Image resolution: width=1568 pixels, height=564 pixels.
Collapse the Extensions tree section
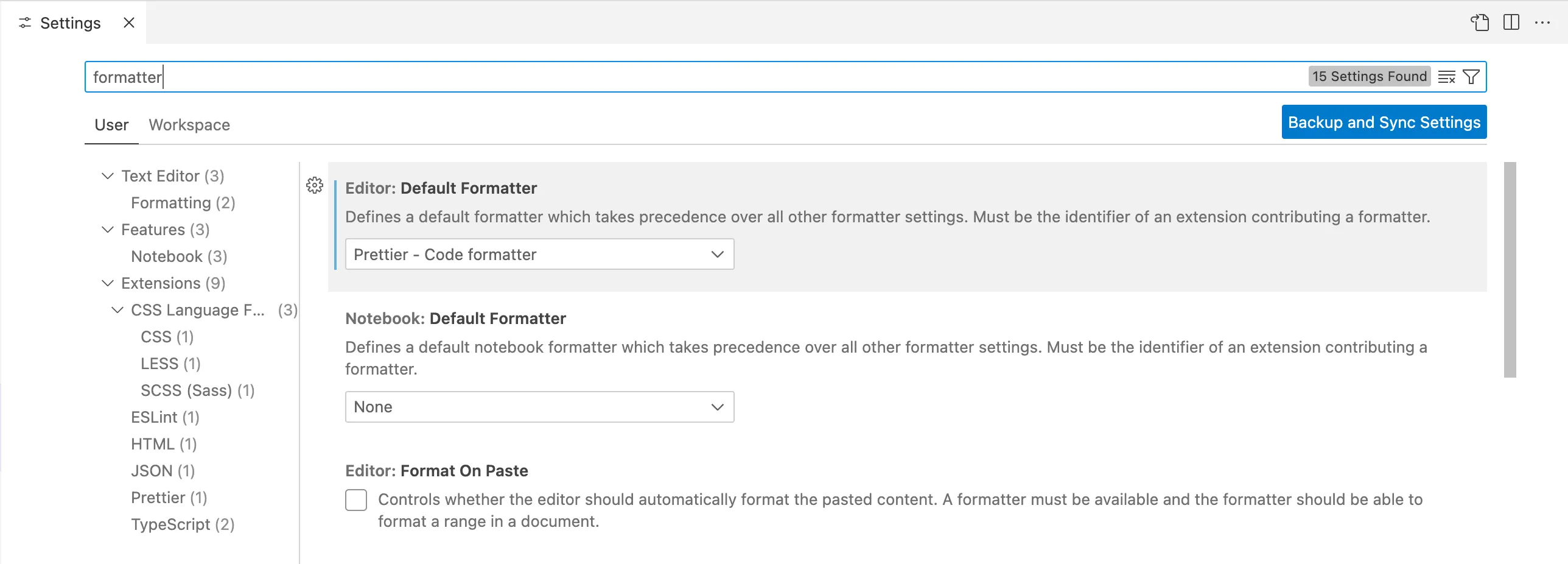(108, 283)
